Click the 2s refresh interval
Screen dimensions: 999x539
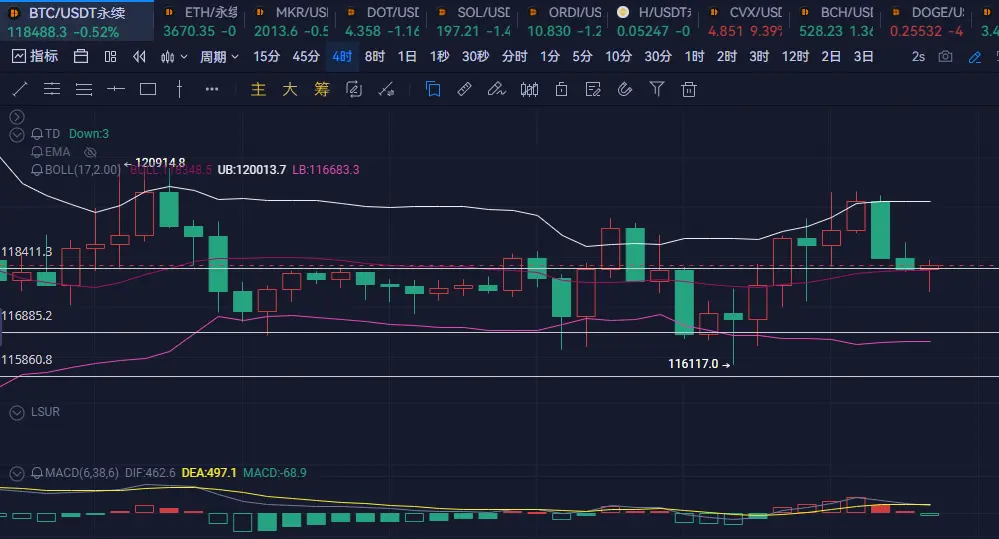(x=918, y=57)
